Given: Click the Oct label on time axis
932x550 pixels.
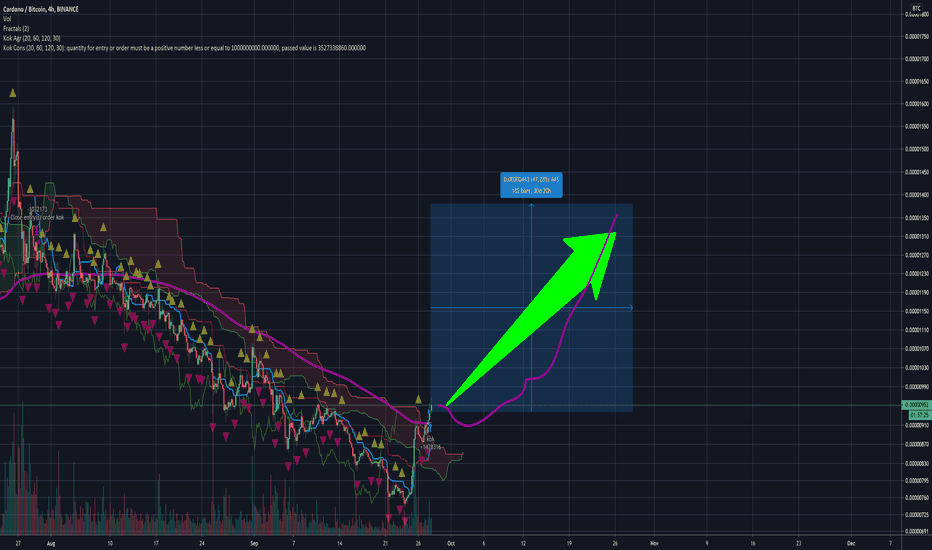Looking at the screenshot, I should tap(451, 543).
